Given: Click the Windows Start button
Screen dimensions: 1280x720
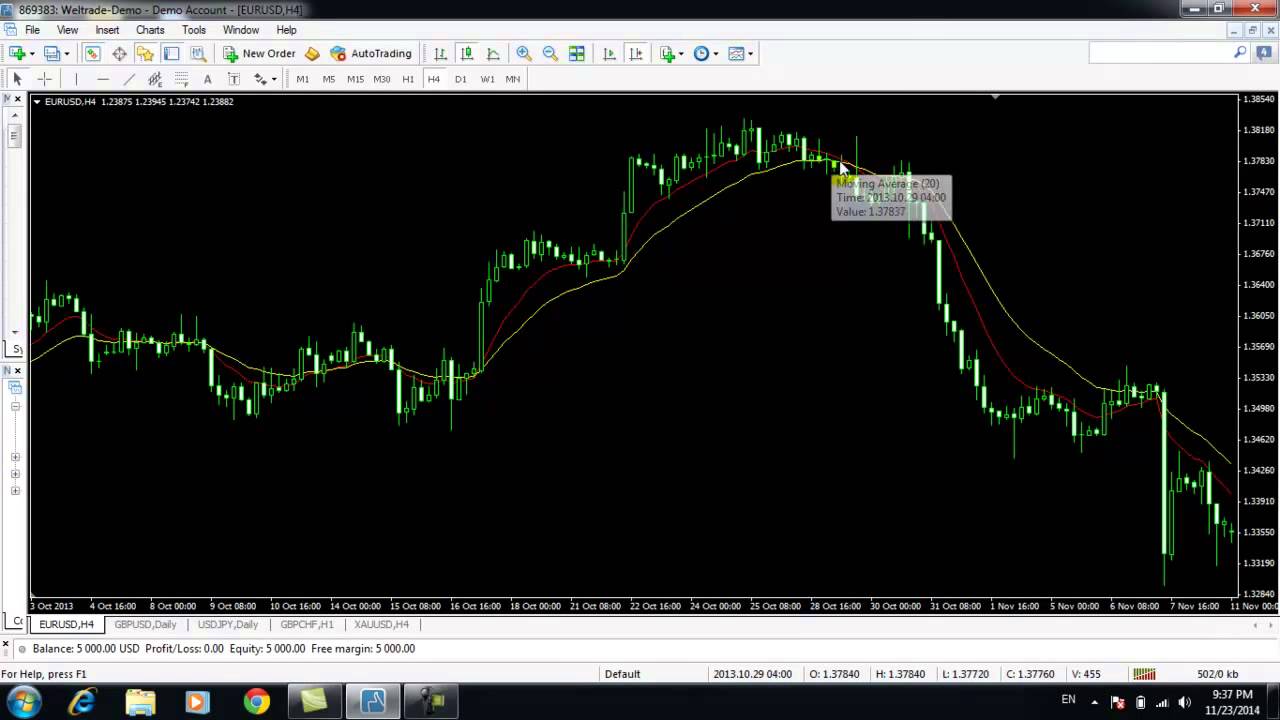Looking at the screenshot, I should point(24,701).
